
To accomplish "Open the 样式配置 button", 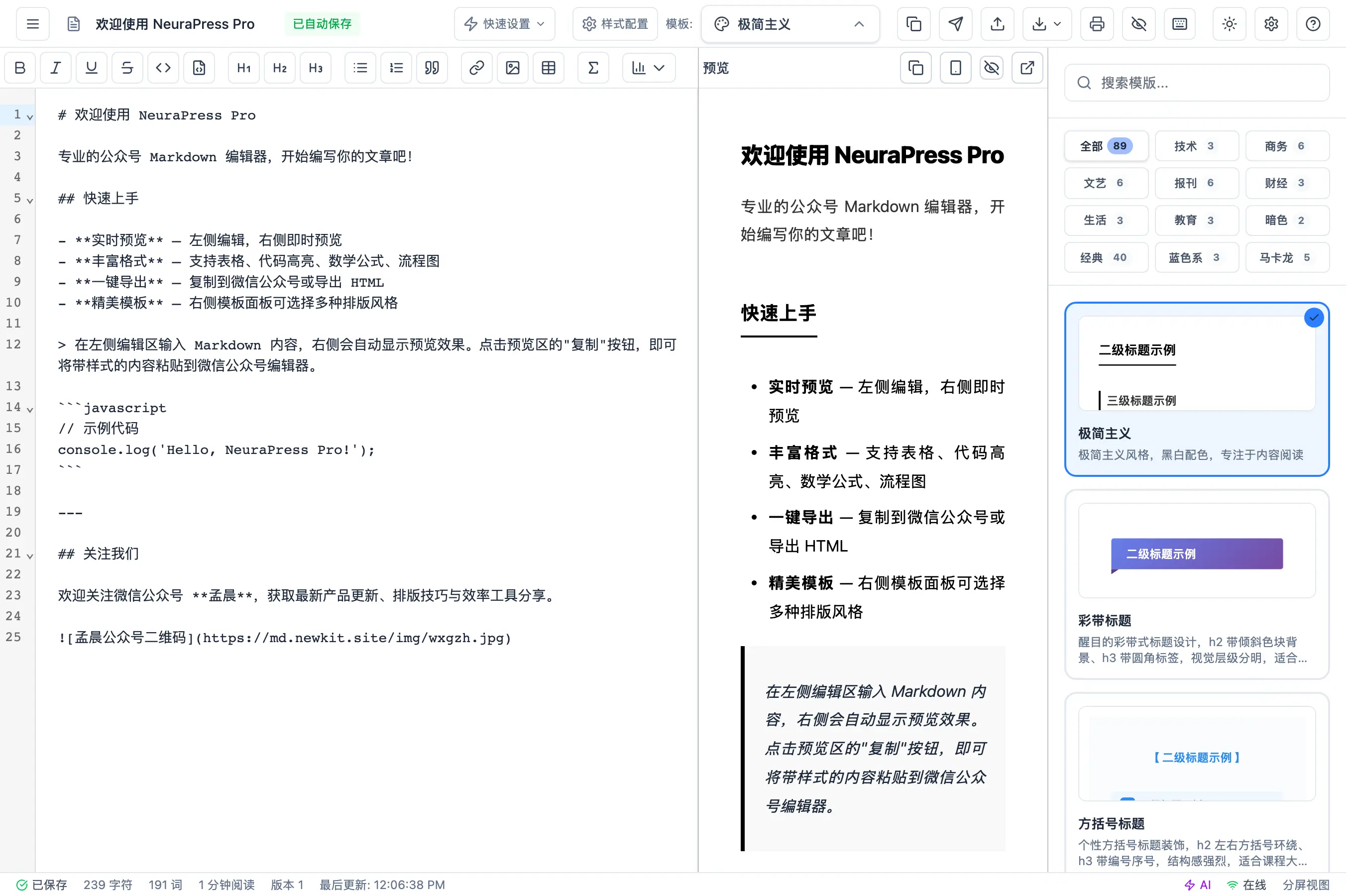I will [x=616, y=24].
